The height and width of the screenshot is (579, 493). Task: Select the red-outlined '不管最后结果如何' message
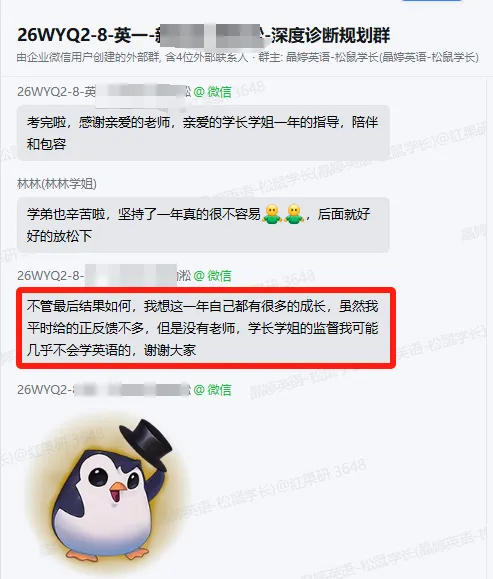pos(206,328)
